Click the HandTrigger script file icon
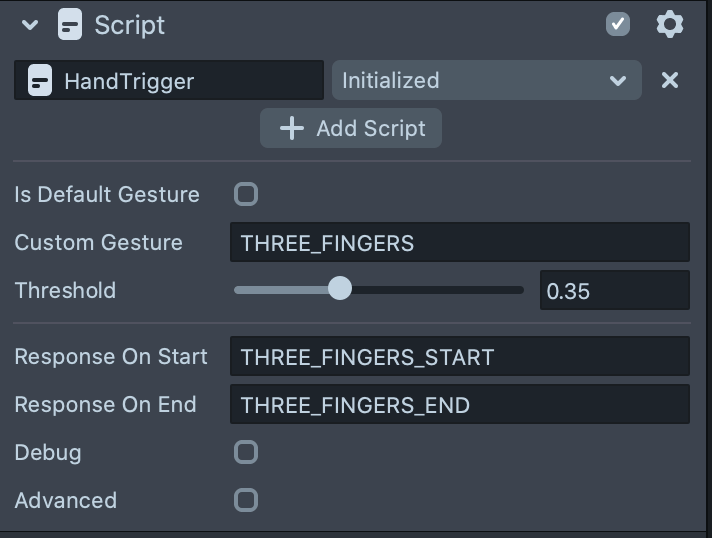Viewport: 712px width, 538px height. tap(40, 81)
